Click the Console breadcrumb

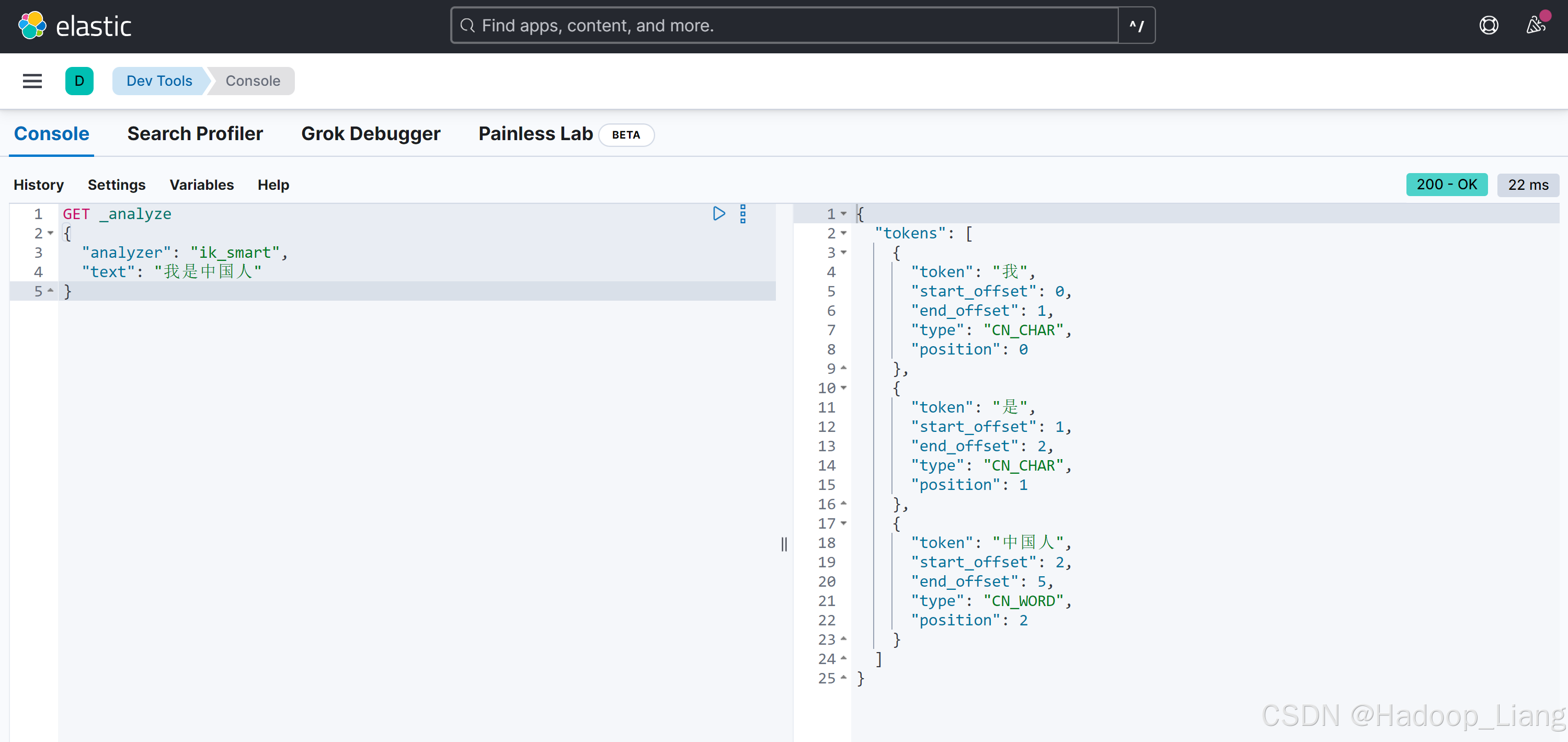tap(253, 81)
